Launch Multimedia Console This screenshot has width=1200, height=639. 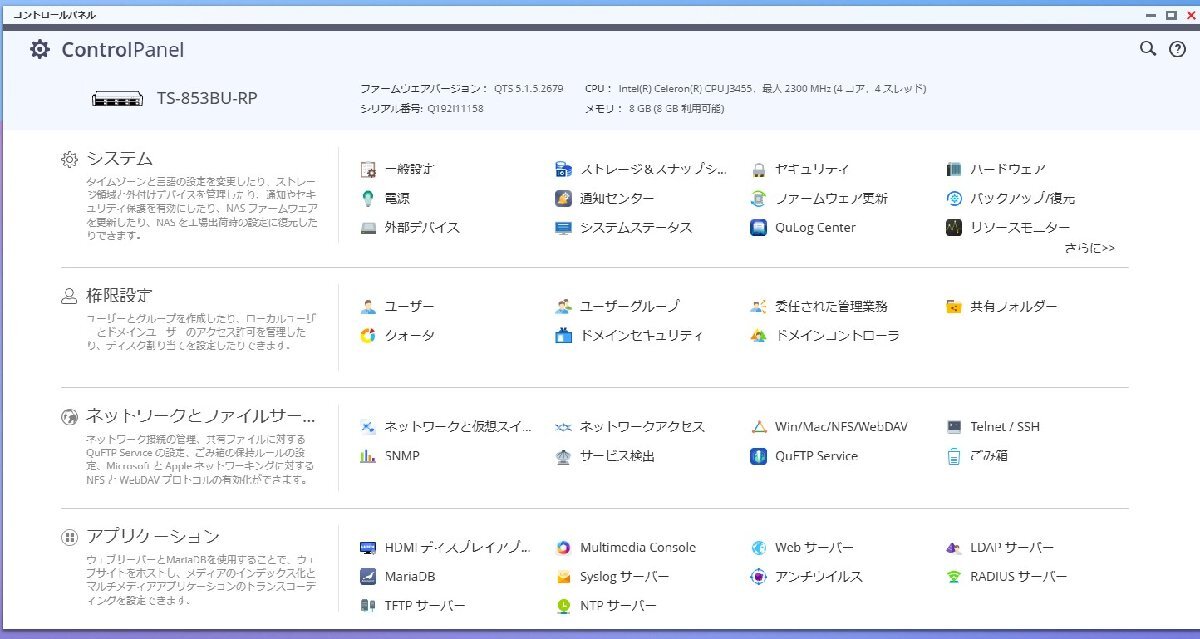(626, 547)
